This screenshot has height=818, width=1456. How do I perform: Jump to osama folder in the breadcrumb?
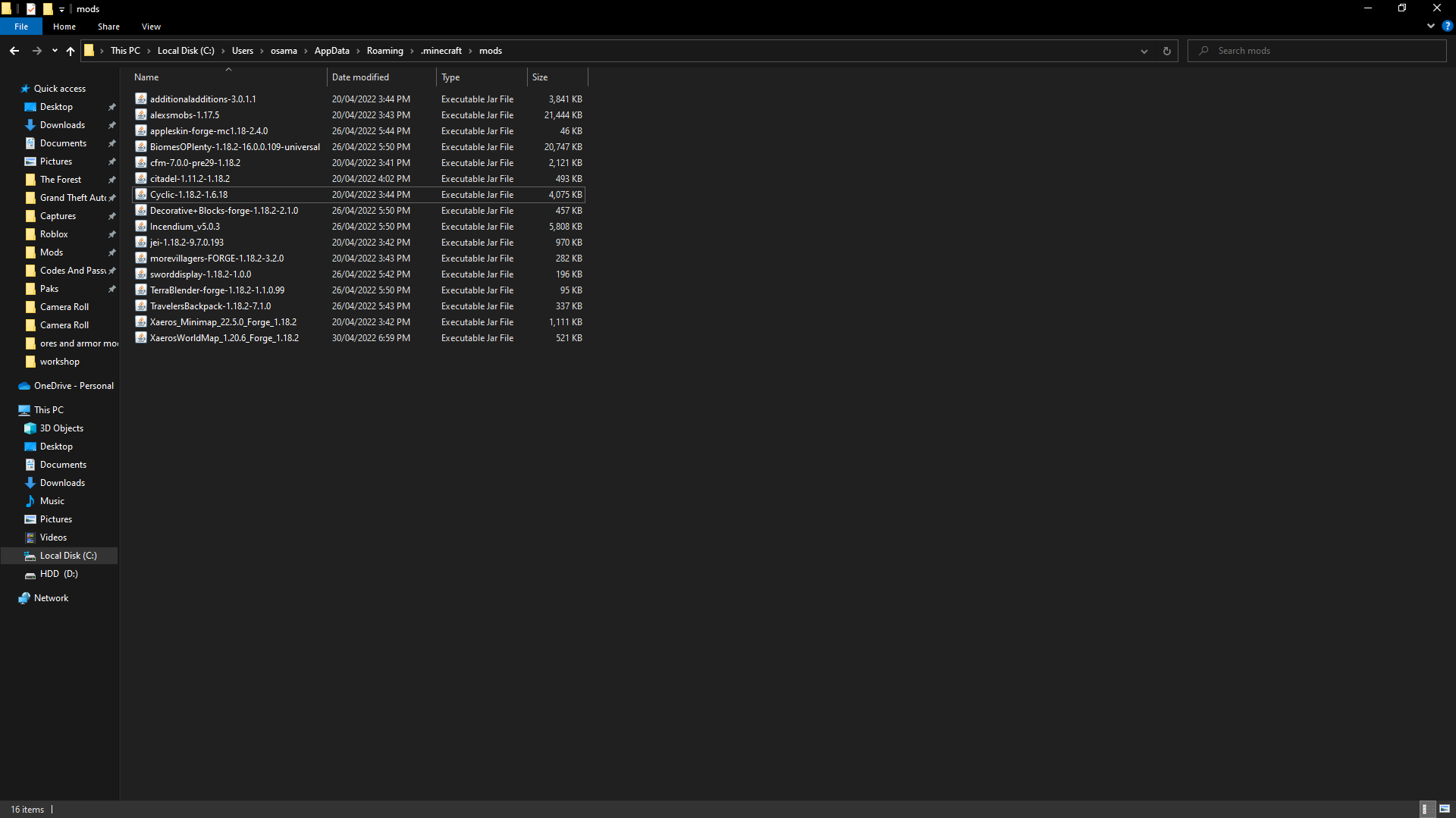click(x=284, y=51)
